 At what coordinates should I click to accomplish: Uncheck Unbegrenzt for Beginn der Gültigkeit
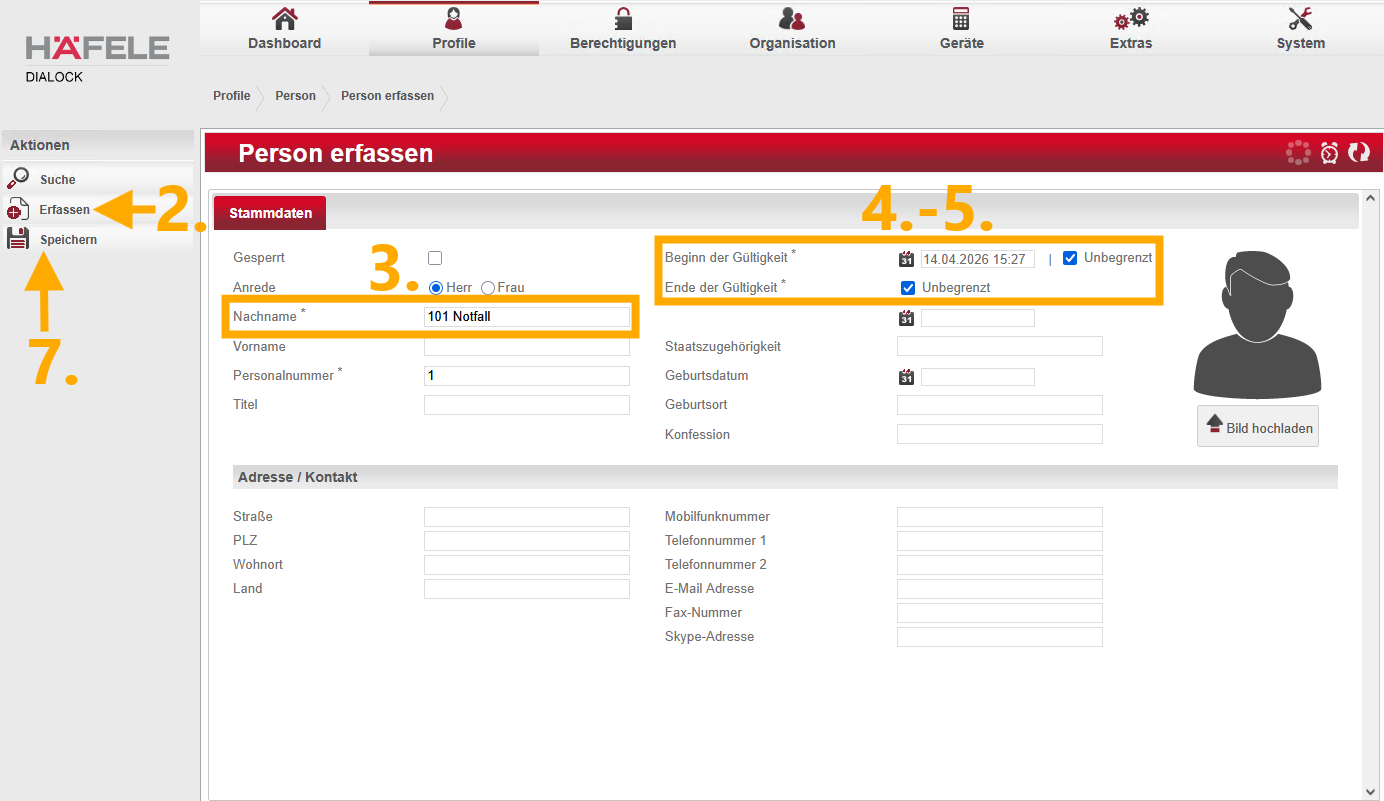1070,258
